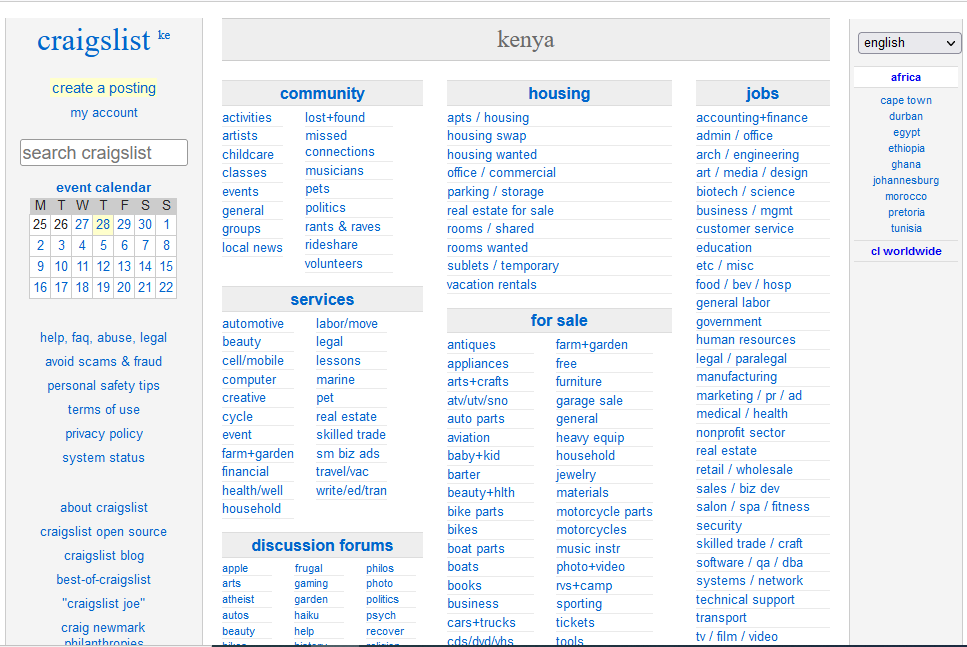Switch to johannesburg site
The image size is (967, 647).
pos(905,181)
